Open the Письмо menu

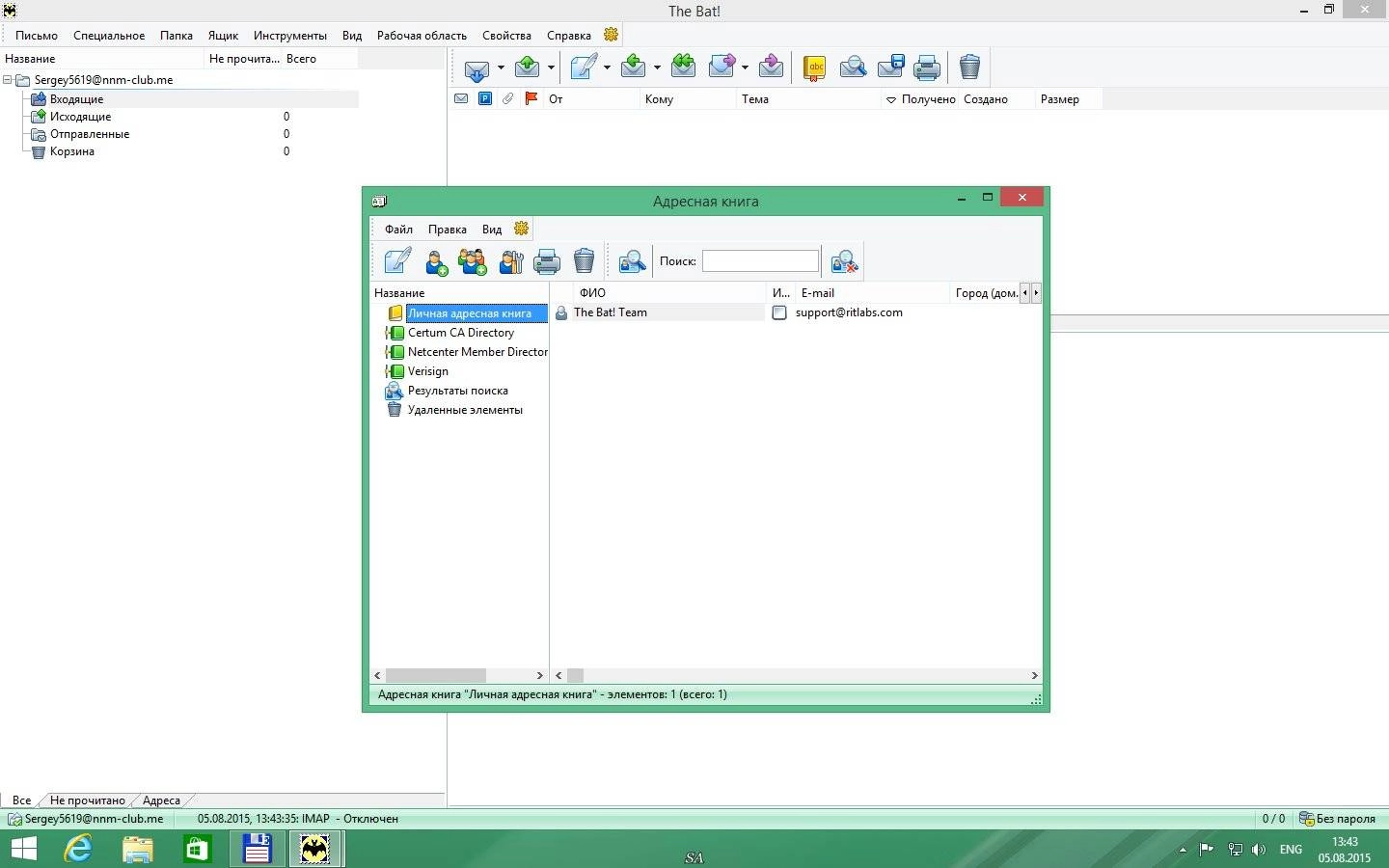click(x=37, y=36)
